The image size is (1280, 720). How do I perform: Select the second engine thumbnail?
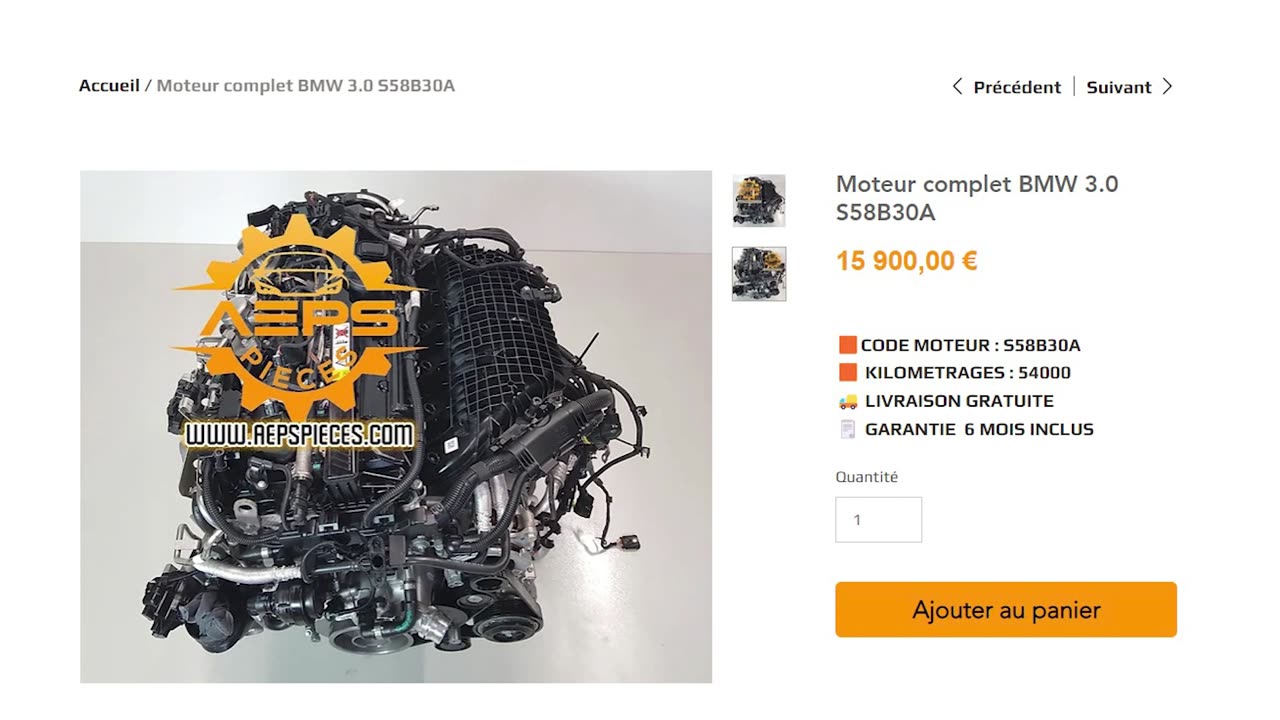759,274
